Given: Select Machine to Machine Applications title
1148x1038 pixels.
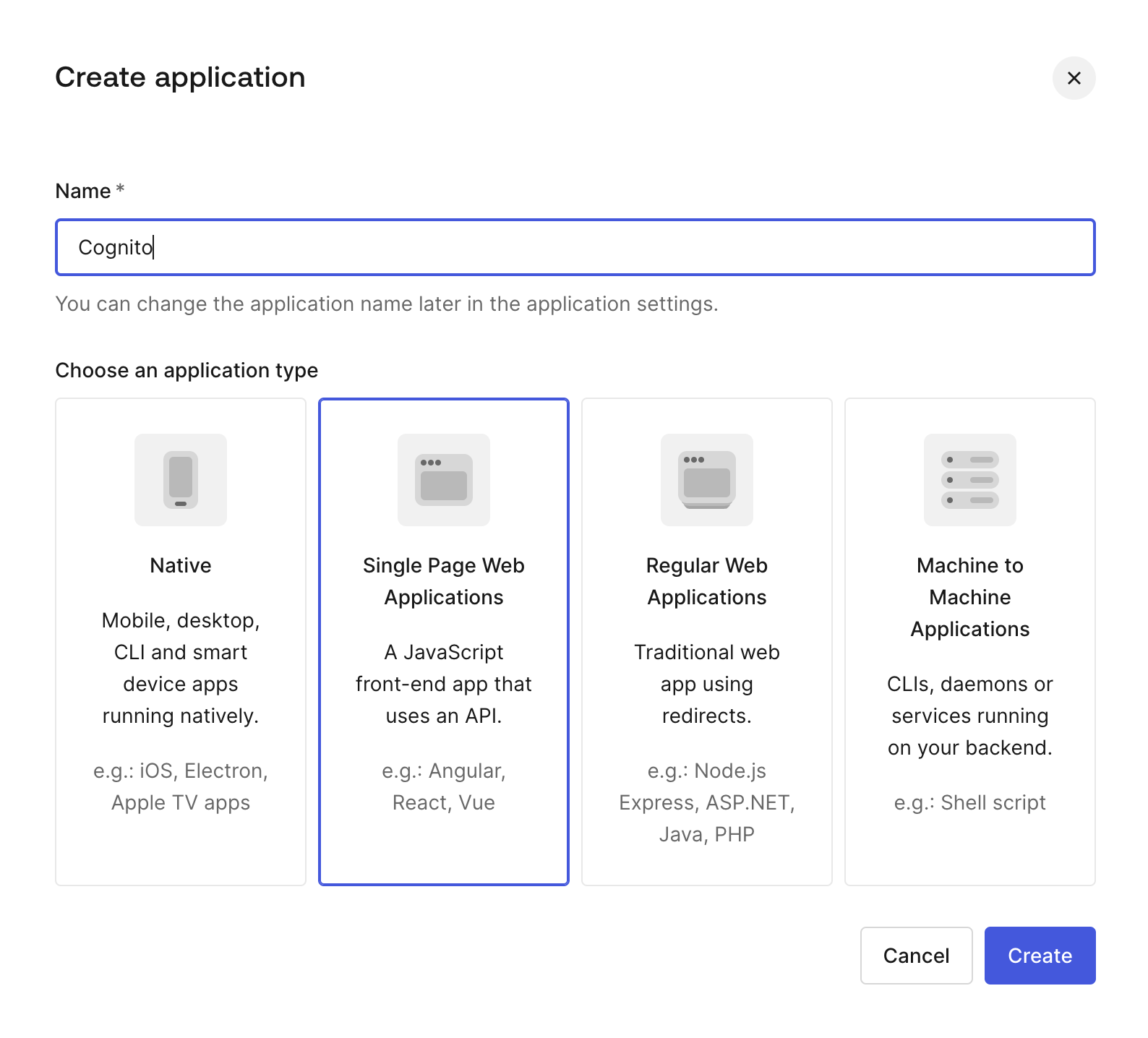Looking at the screenshot, I should tap(970, 597).
